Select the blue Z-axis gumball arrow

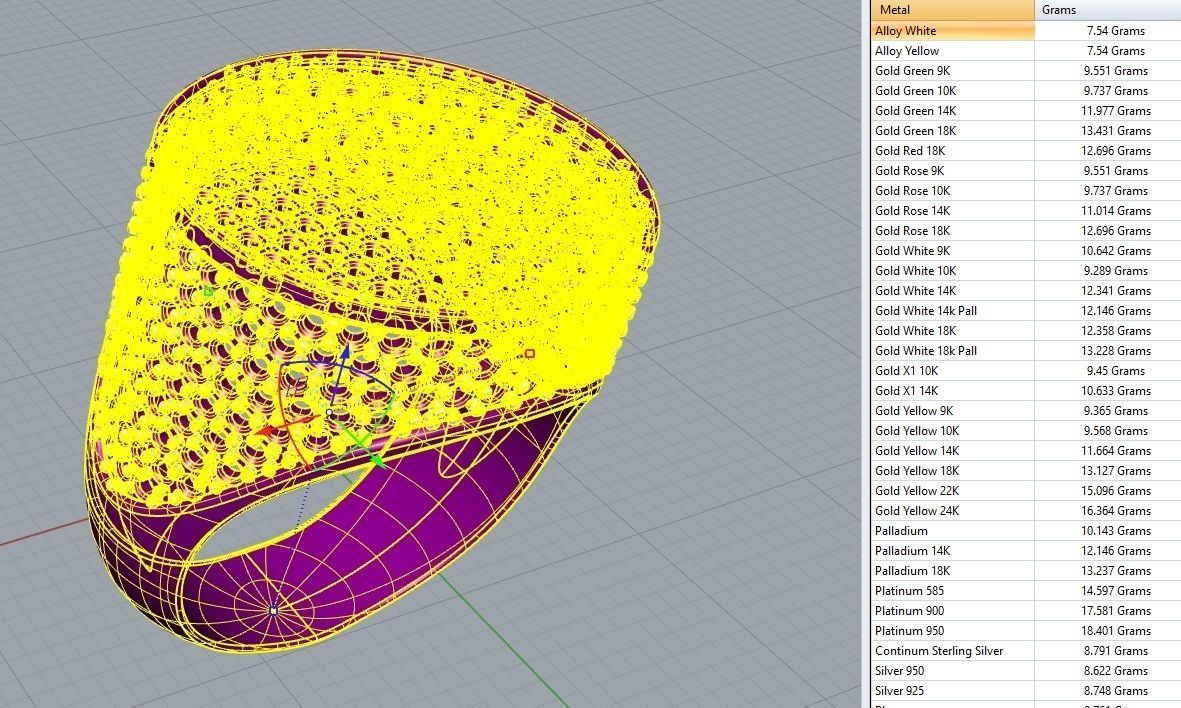point(344,354)
